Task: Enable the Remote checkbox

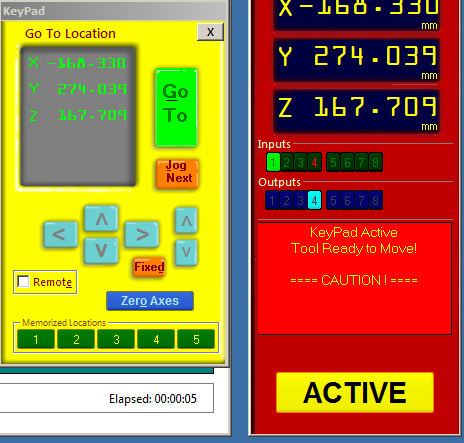Action: pyautogui.click(x=23, y=281)
